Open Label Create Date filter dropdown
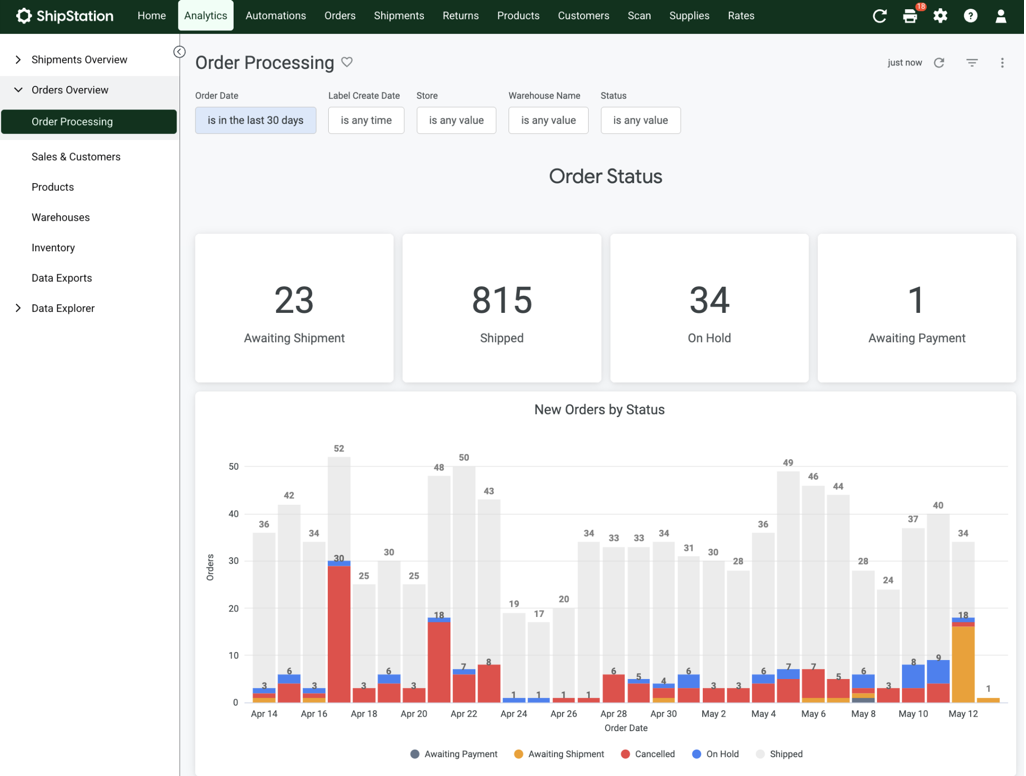Screen dimensions: 1026x776 click(x=366, y=120)
